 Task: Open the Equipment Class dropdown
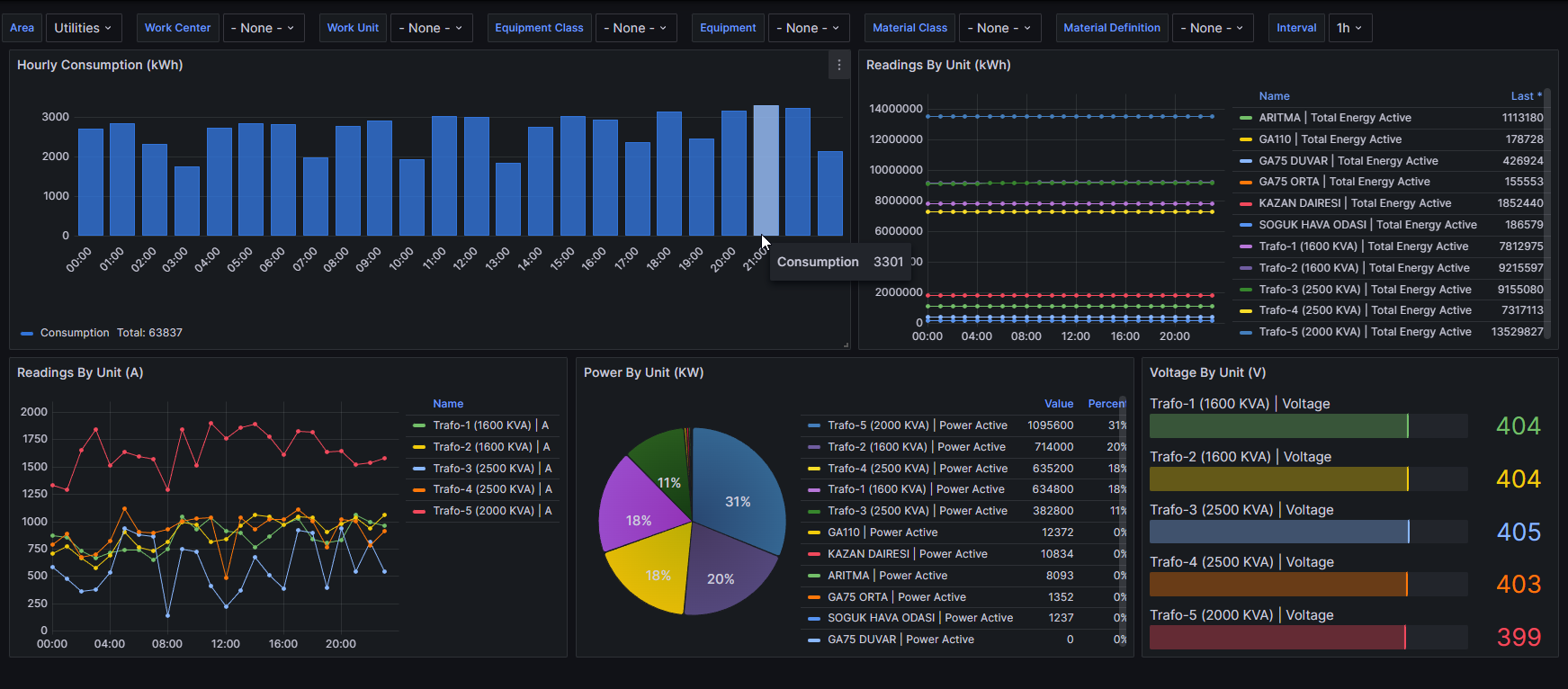pos(636,28)
